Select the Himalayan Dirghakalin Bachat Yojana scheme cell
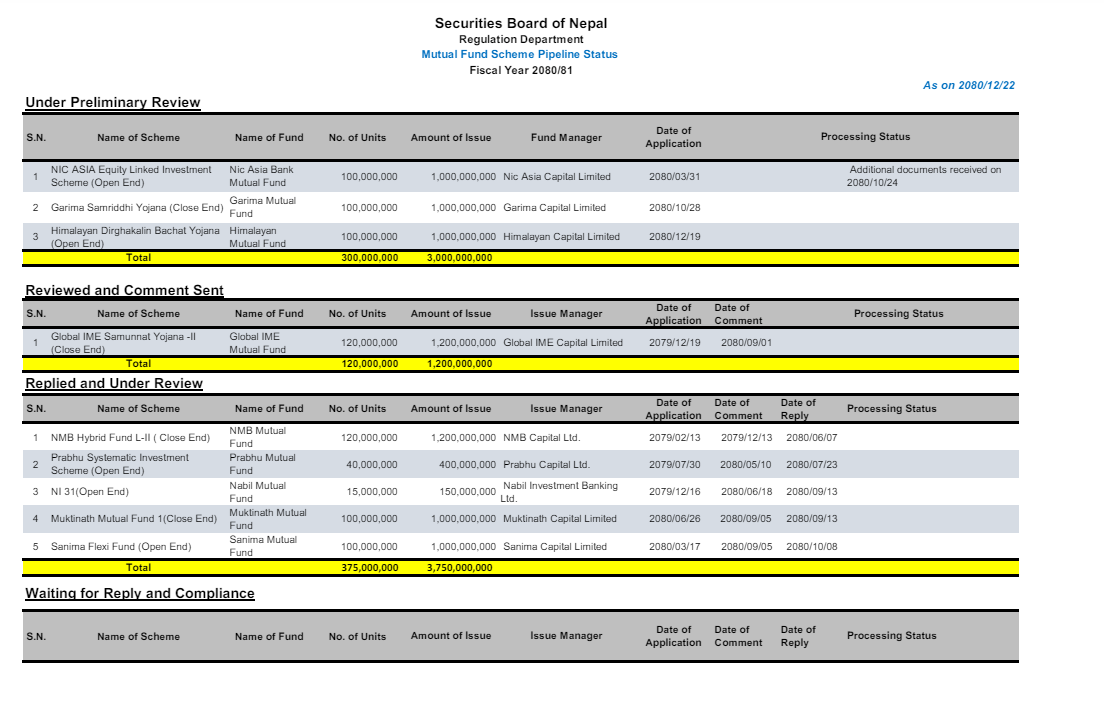1104x708 pixels. pyautogui.click(x=134, y=237)
